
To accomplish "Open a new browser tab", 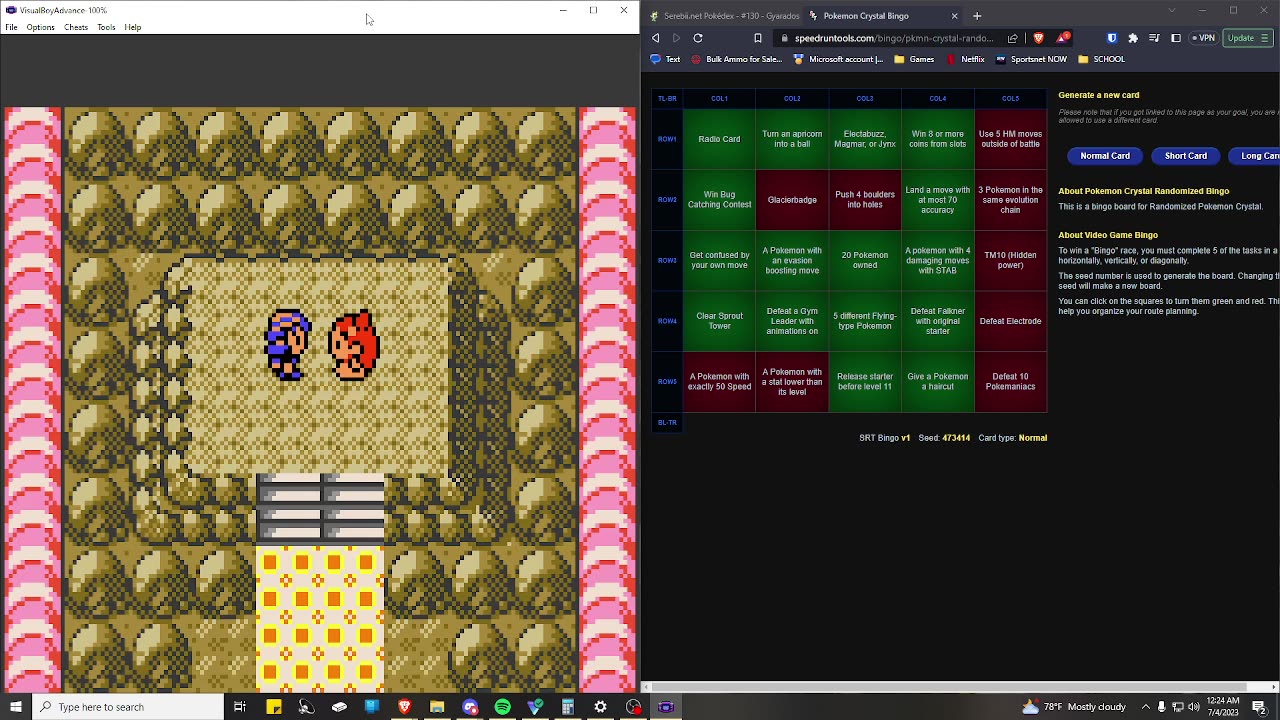I will pyautogui.click(x=977, y=16).
